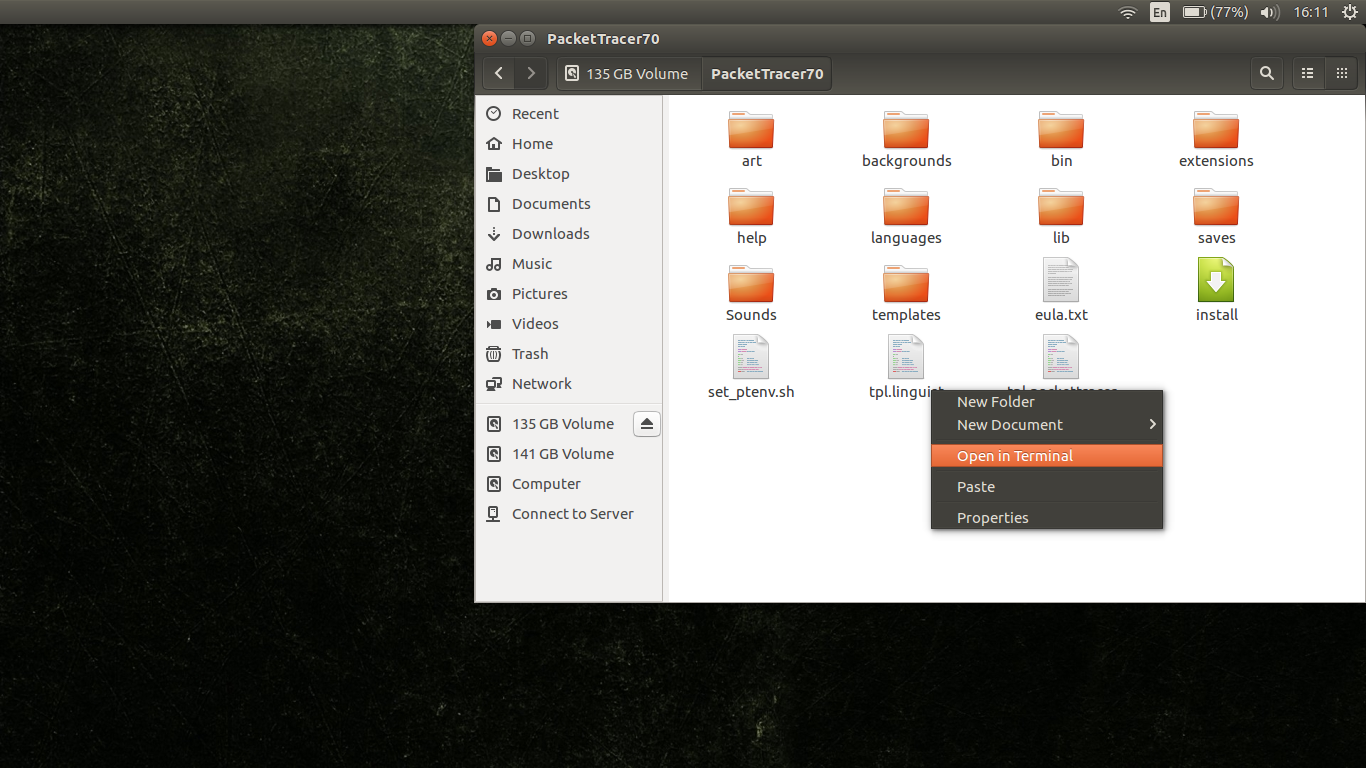1366x768 pixels.
Task: Open Network in the sidebar
Action: coord(569,384)
